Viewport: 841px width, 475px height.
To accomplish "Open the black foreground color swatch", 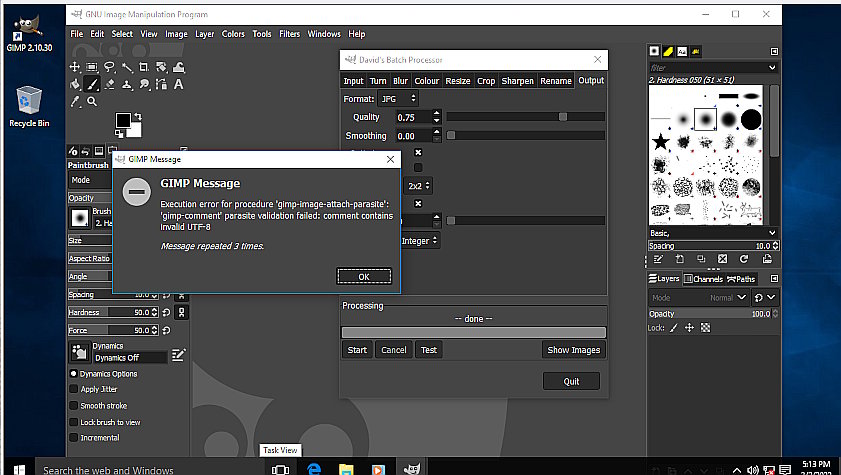I will pos(123,120).
